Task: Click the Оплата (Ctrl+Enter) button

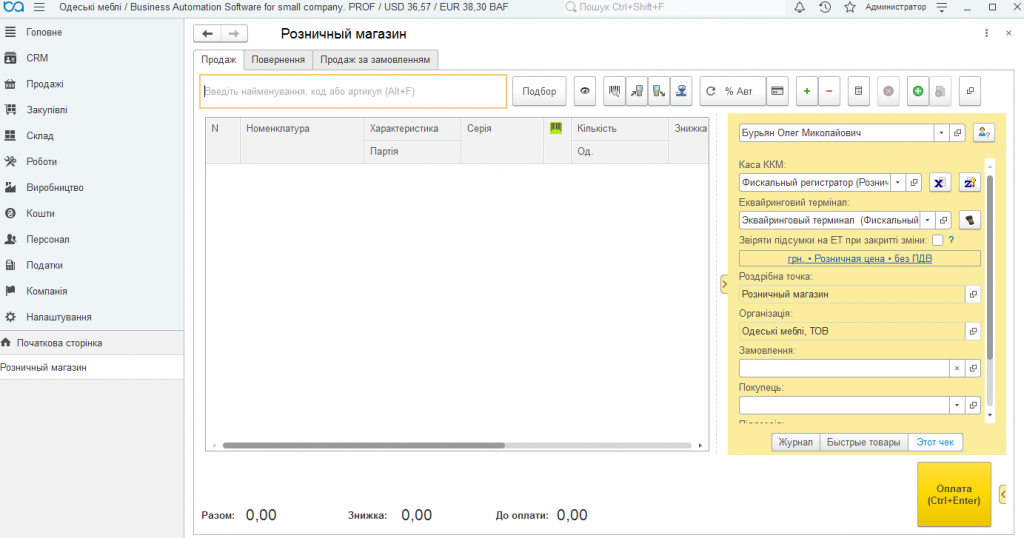Action: click(953, 494)
